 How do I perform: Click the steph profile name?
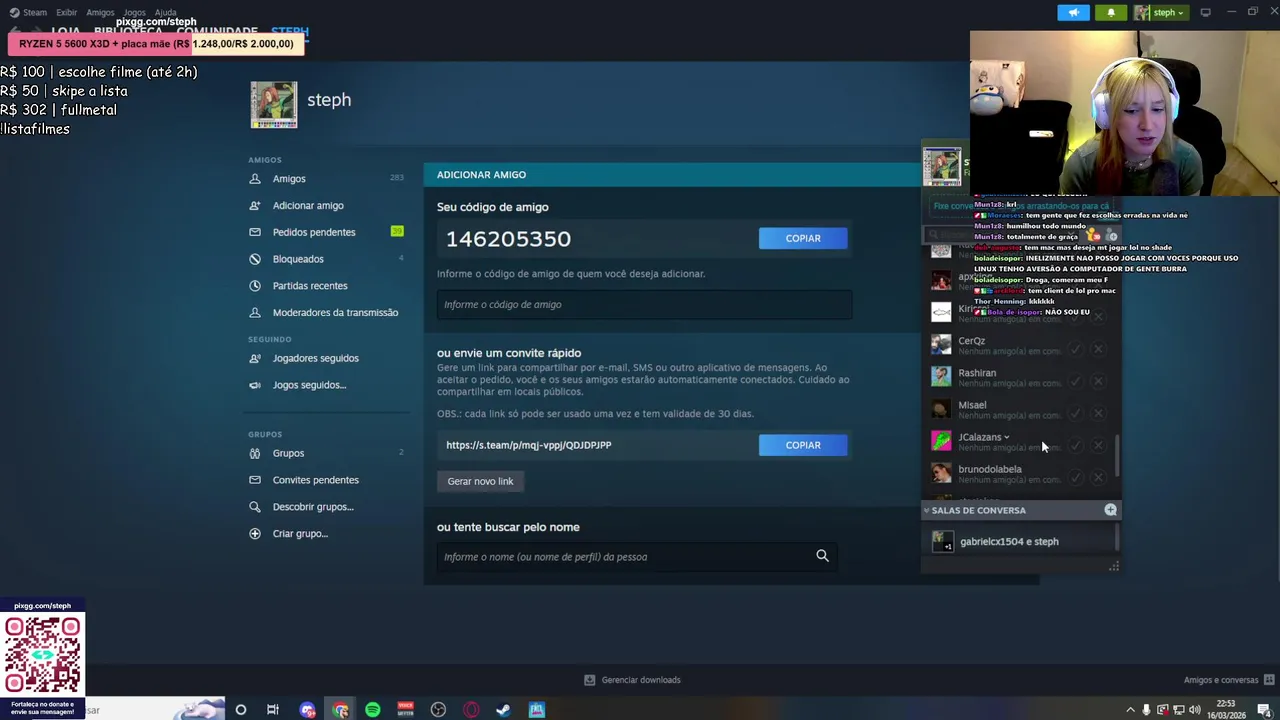[x=329, y=100]
